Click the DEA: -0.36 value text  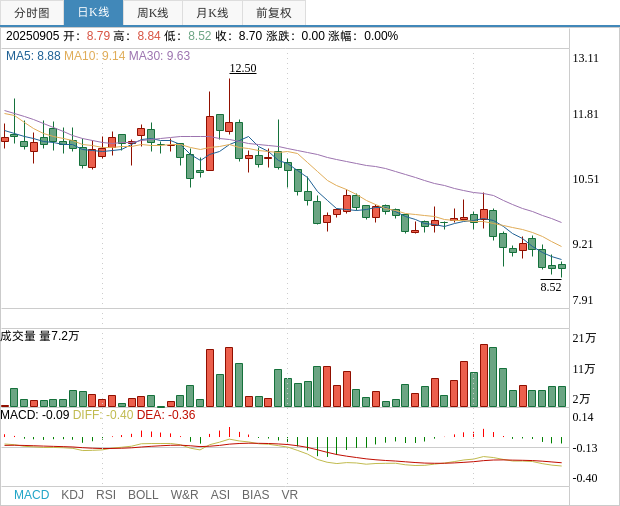(x=166, y=415)
